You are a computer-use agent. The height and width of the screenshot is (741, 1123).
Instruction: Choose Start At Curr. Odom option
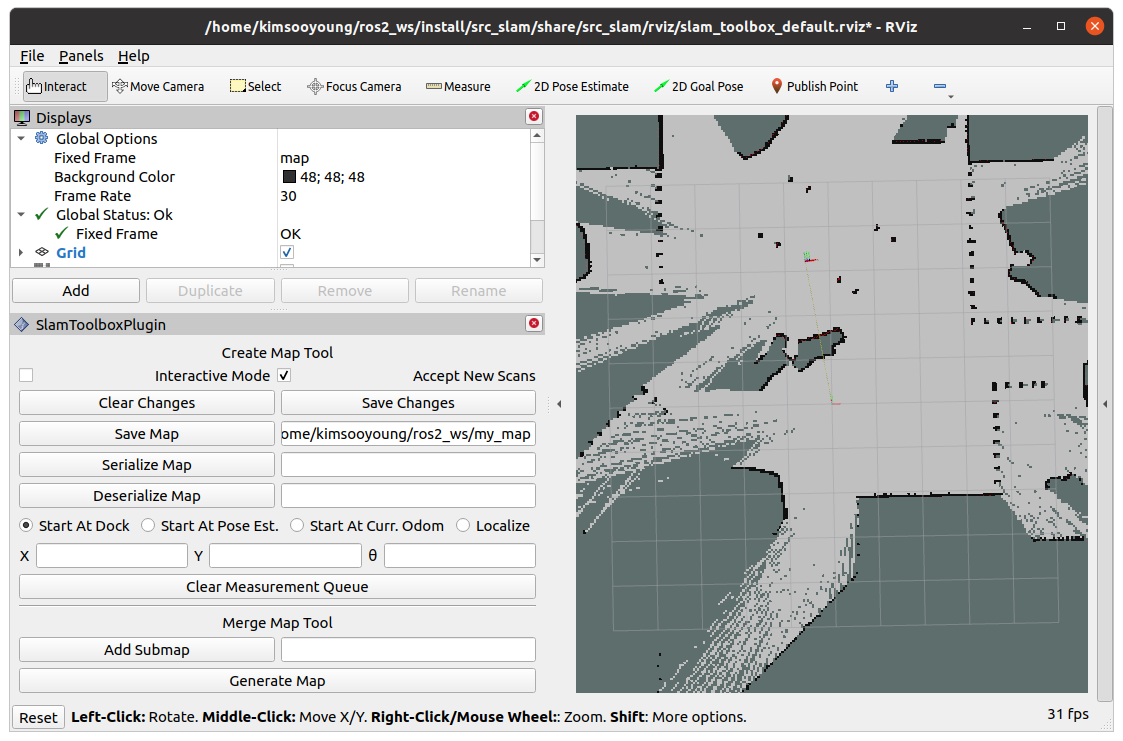point(297,526)
